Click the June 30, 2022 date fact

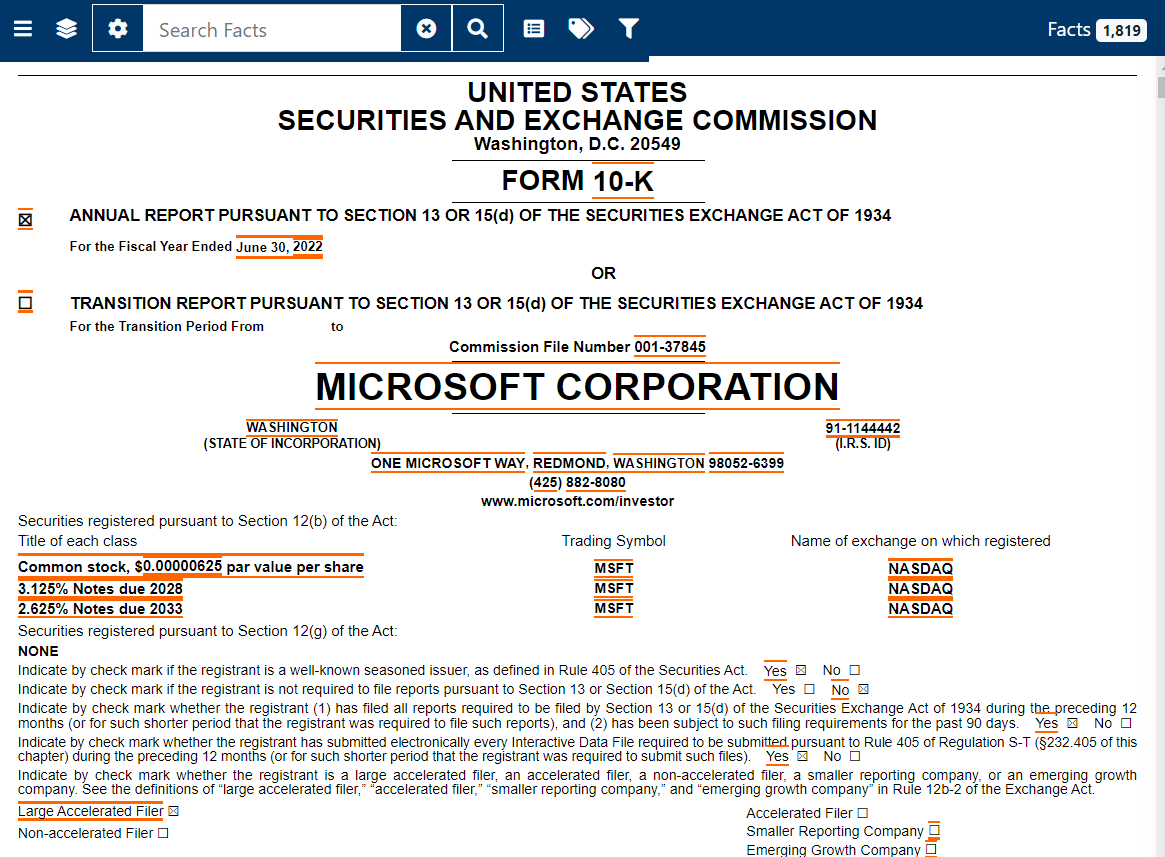click(x=279, y=247)
